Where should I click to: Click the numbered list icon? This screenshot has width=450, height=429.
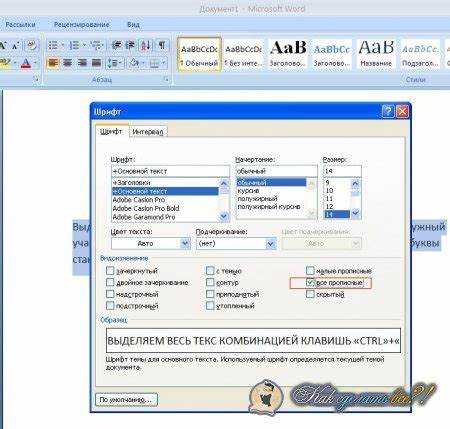tap(74, 45)
